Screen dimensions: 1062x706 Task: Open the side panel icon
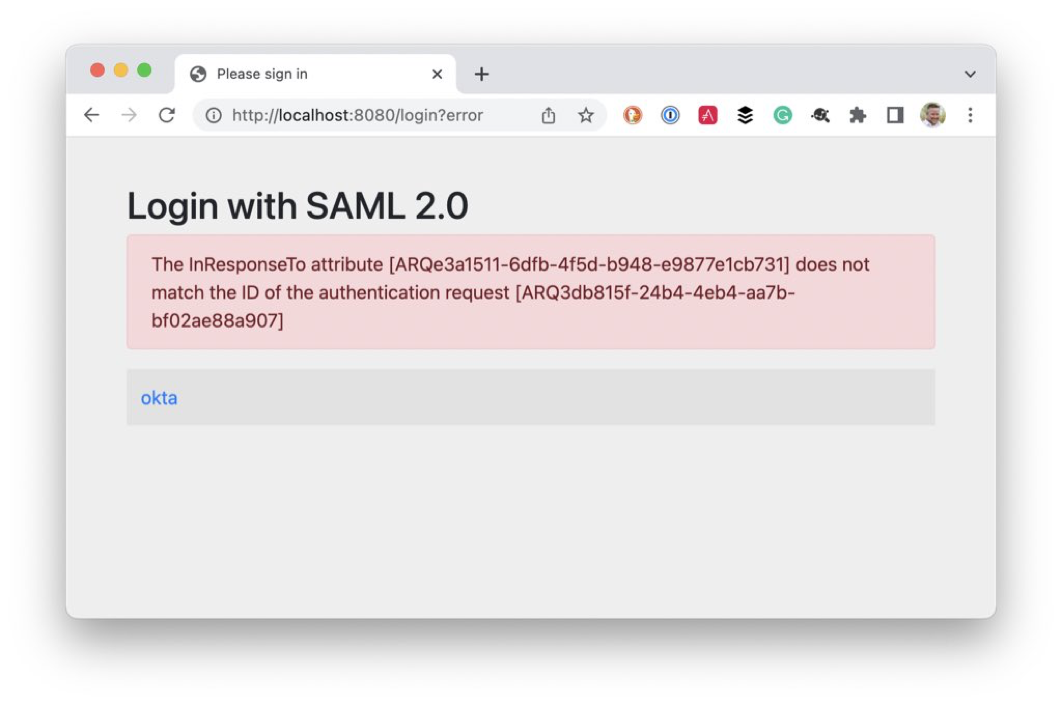[x=894, y=114]
